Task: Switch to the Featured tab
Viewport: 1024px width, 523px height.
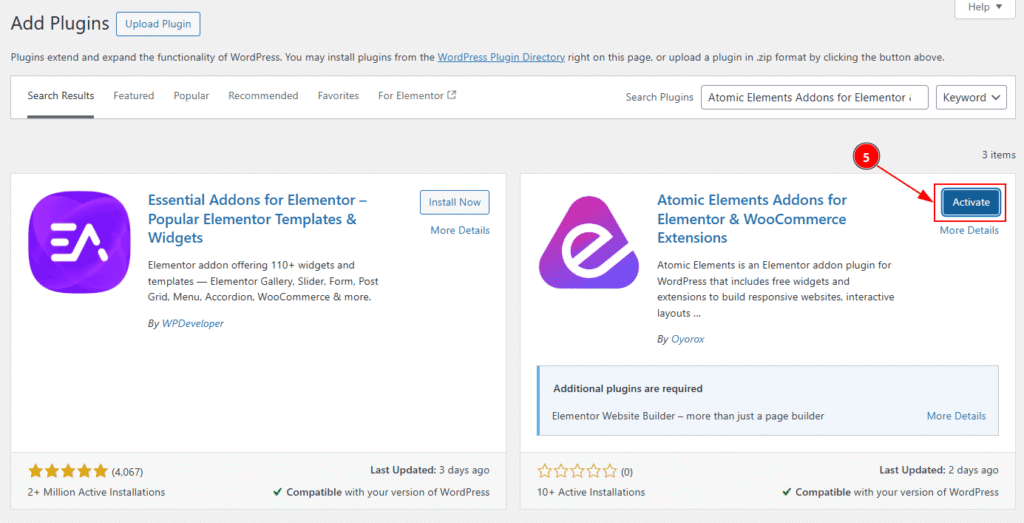Action: pos(133,96)
